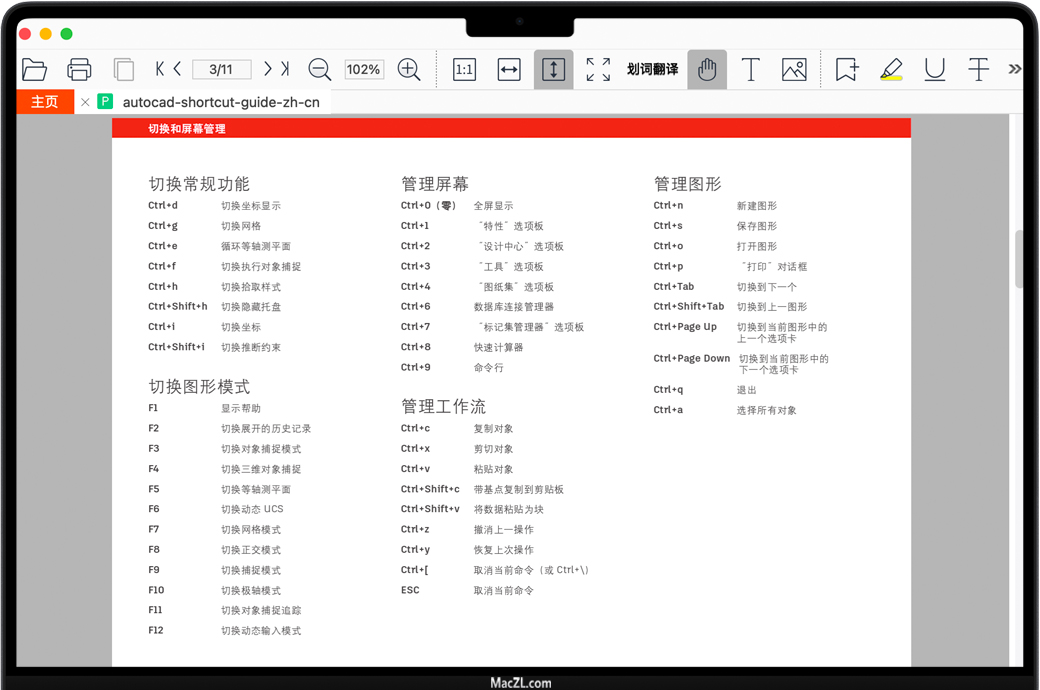Toggle fit-to-height view mode
Viewport: 1040px width, 690px height.
pyautogui.click(x=553, y=69)
